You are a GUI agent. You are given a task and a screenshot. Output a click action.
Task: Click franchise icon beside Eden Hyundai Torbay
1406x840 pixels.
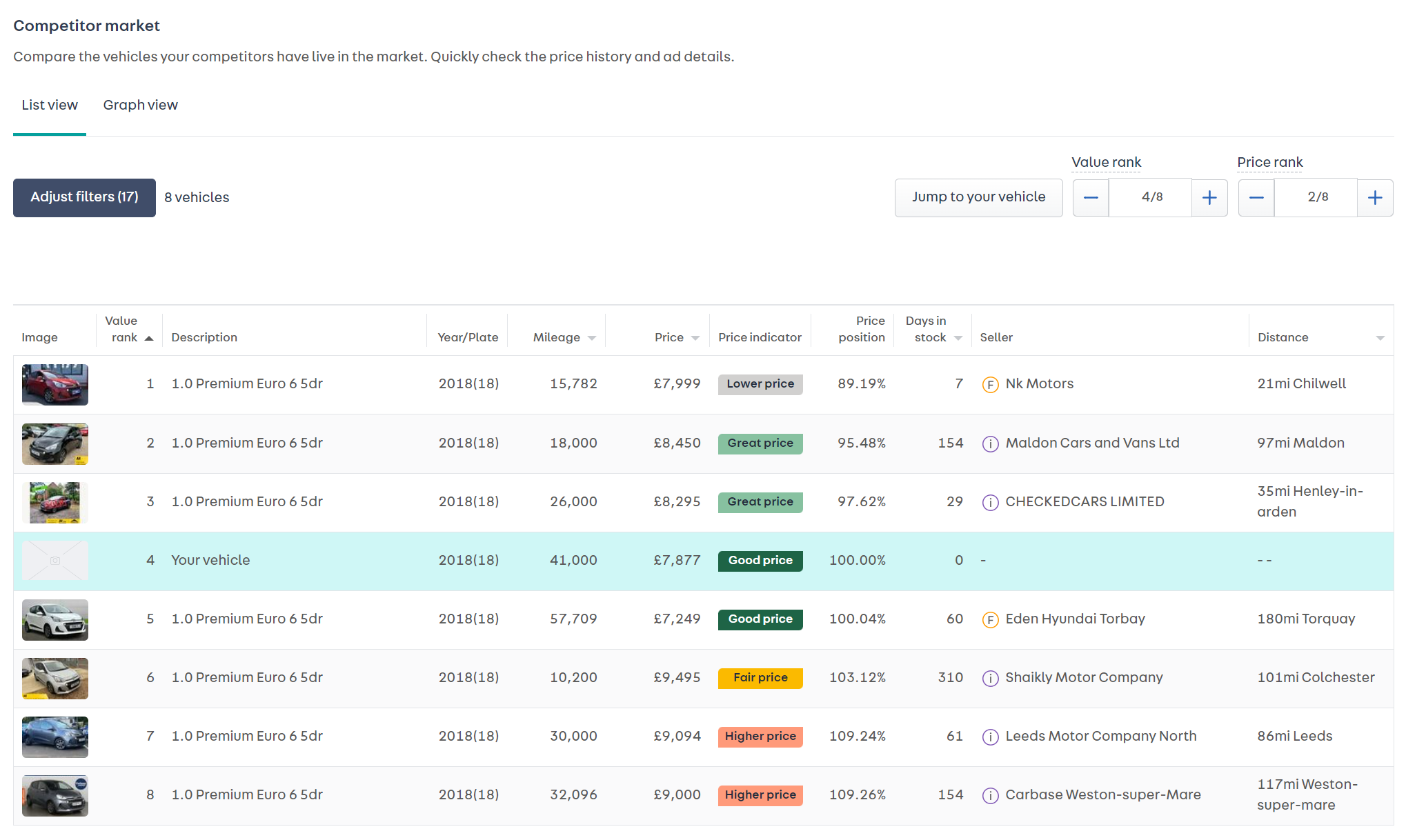click(x=990, y=620)
